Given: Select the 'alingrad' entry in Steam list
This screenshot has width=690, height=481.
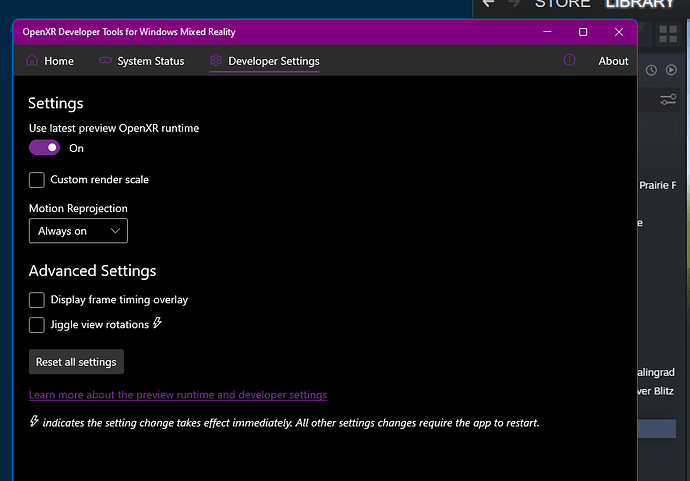Looking at the screenshot, I should point(656,372).
